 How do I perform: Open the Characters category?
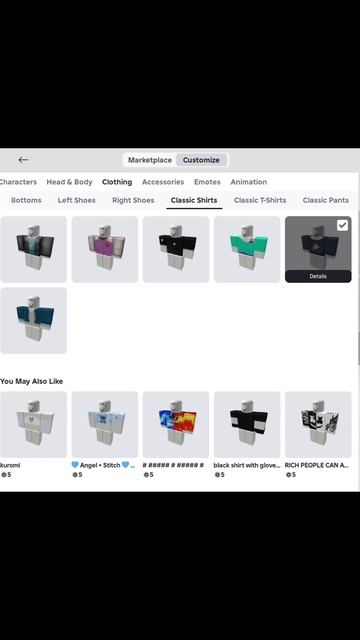pyautogui.click(x=18, y=182)
